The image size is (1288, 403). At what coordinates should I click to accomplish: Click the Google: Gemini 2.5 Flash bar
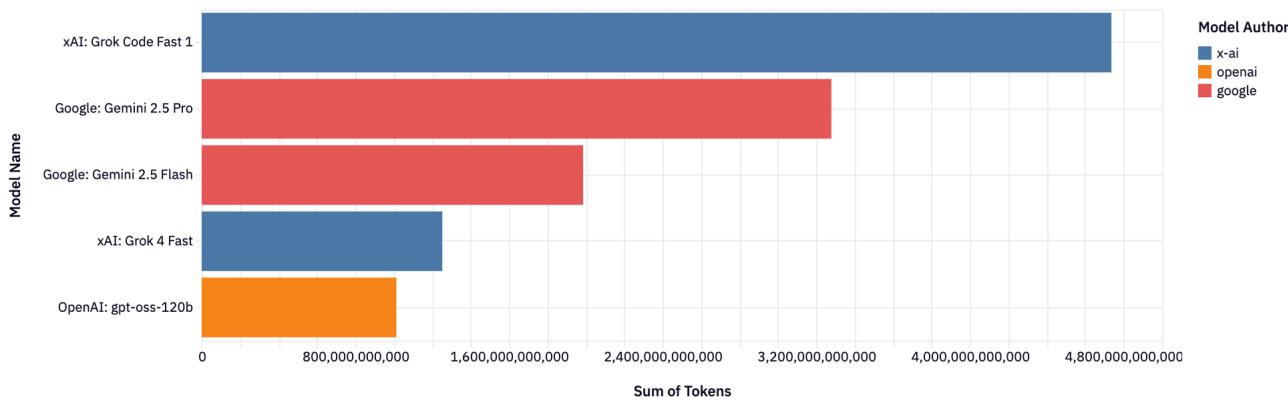(x=392, y=175)
